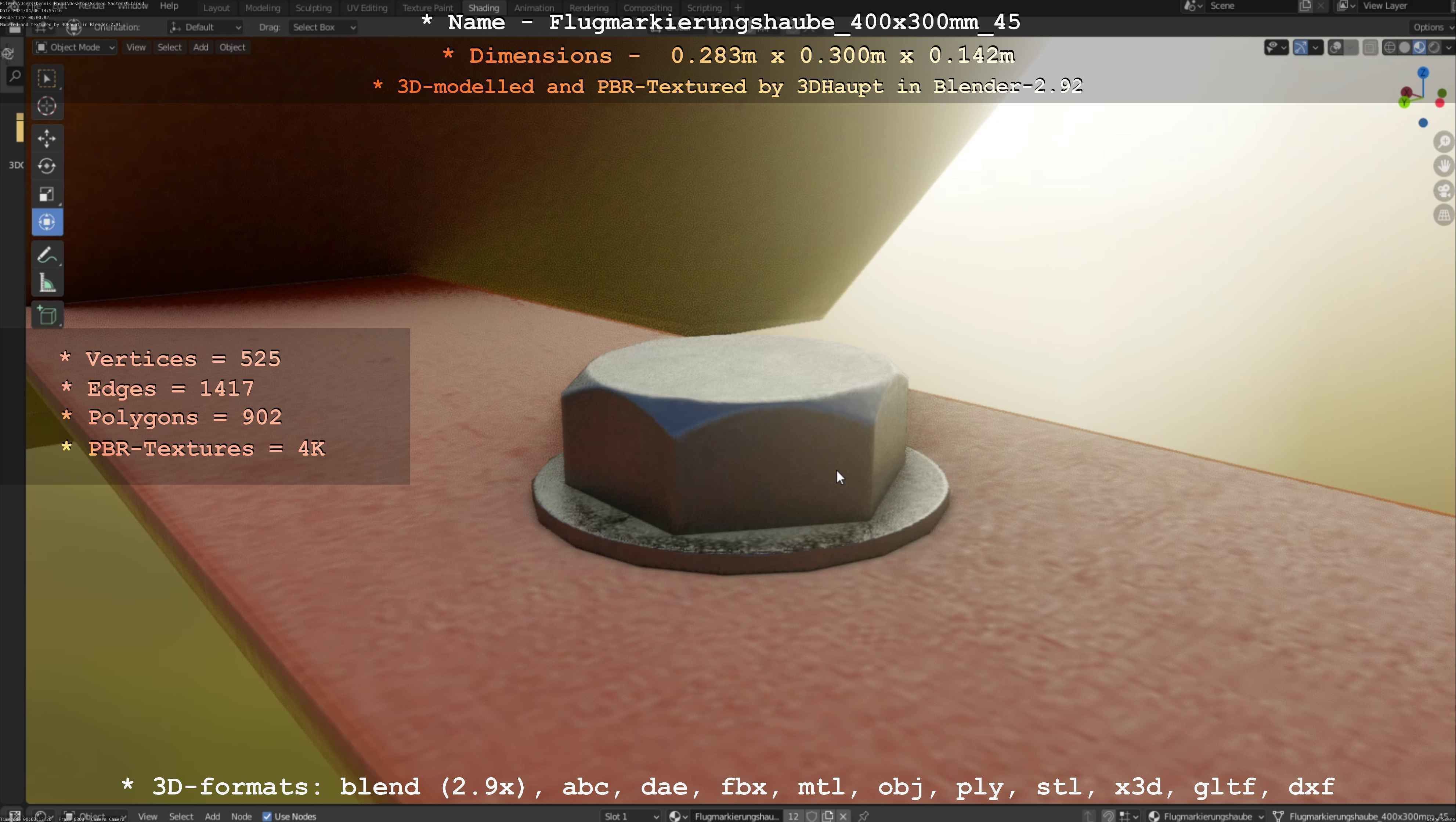Switch perspective/orthographic grid view toggle
This screenshot has height=822, width=1456.
pyautogui.click(x=1444, y=215)
